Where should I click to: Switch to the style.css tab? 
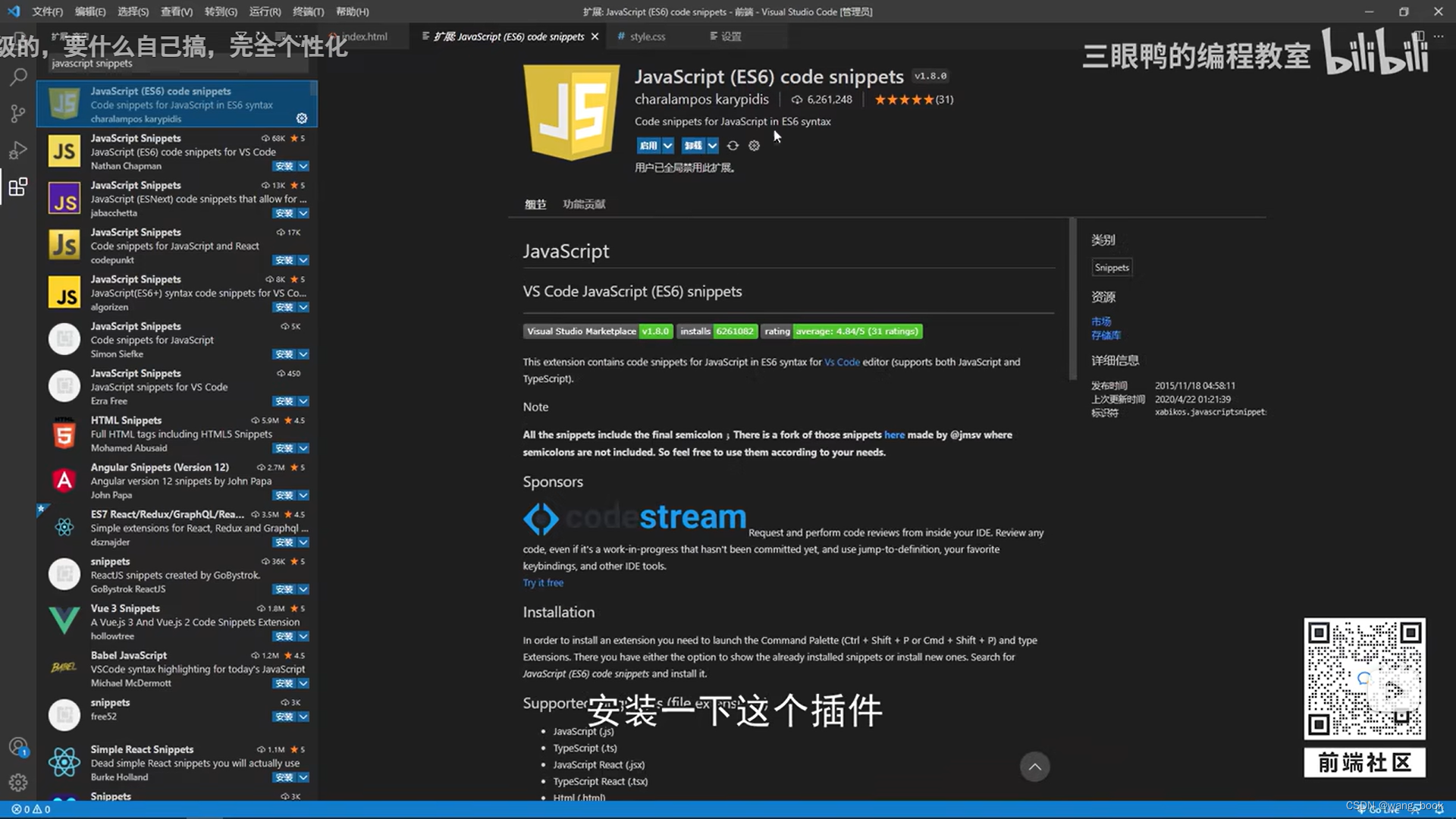point(647,36)
